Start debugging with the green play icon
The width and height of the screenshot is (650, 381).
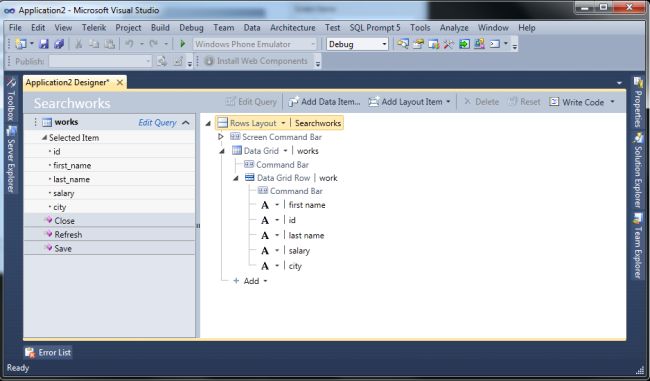tap(182, 44)
